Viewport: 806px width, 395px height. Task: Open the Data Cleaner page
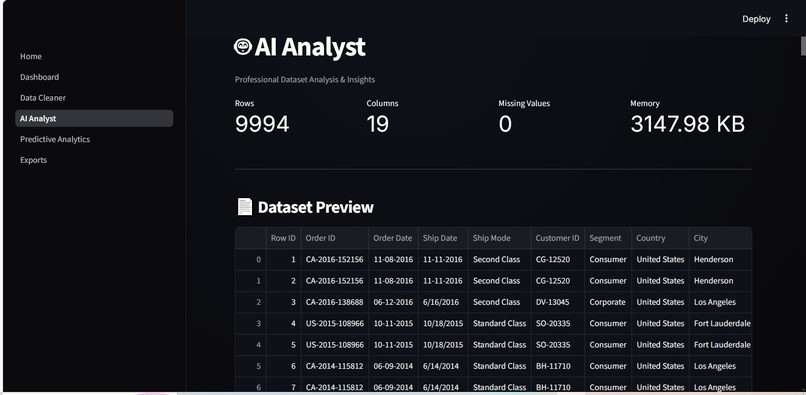(x=94, y=97)
